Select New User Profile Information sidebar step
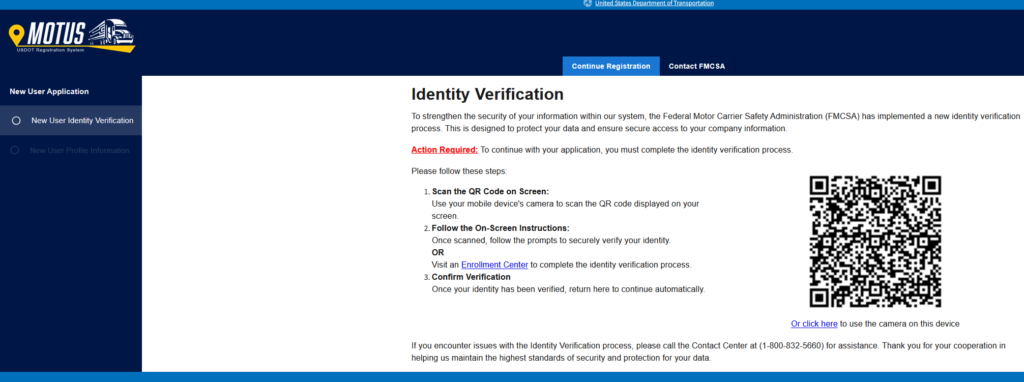This screenshot has width=1024, height=382. pos(71,150)
